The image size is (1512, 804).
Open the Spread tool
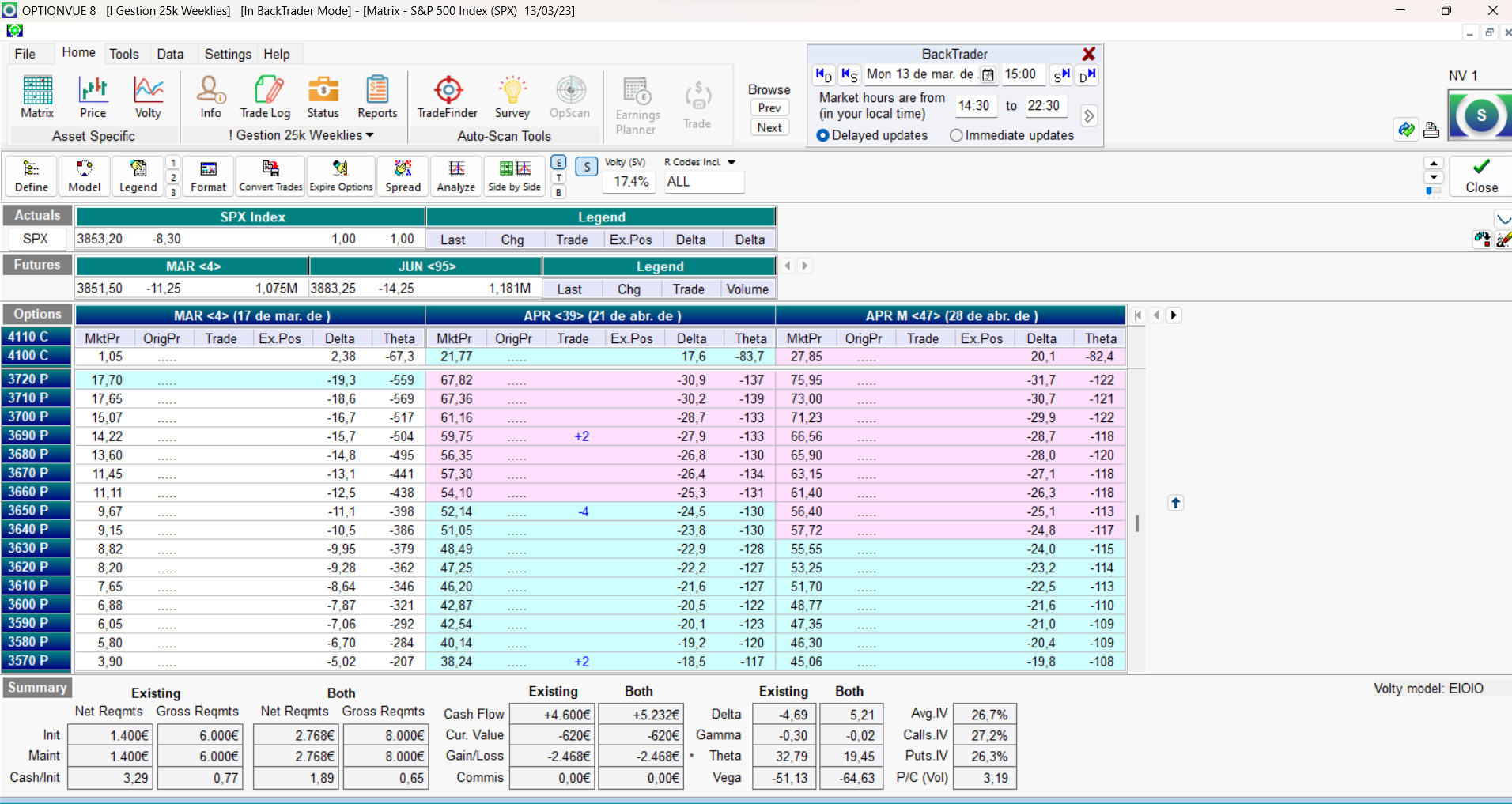[403, 176]
